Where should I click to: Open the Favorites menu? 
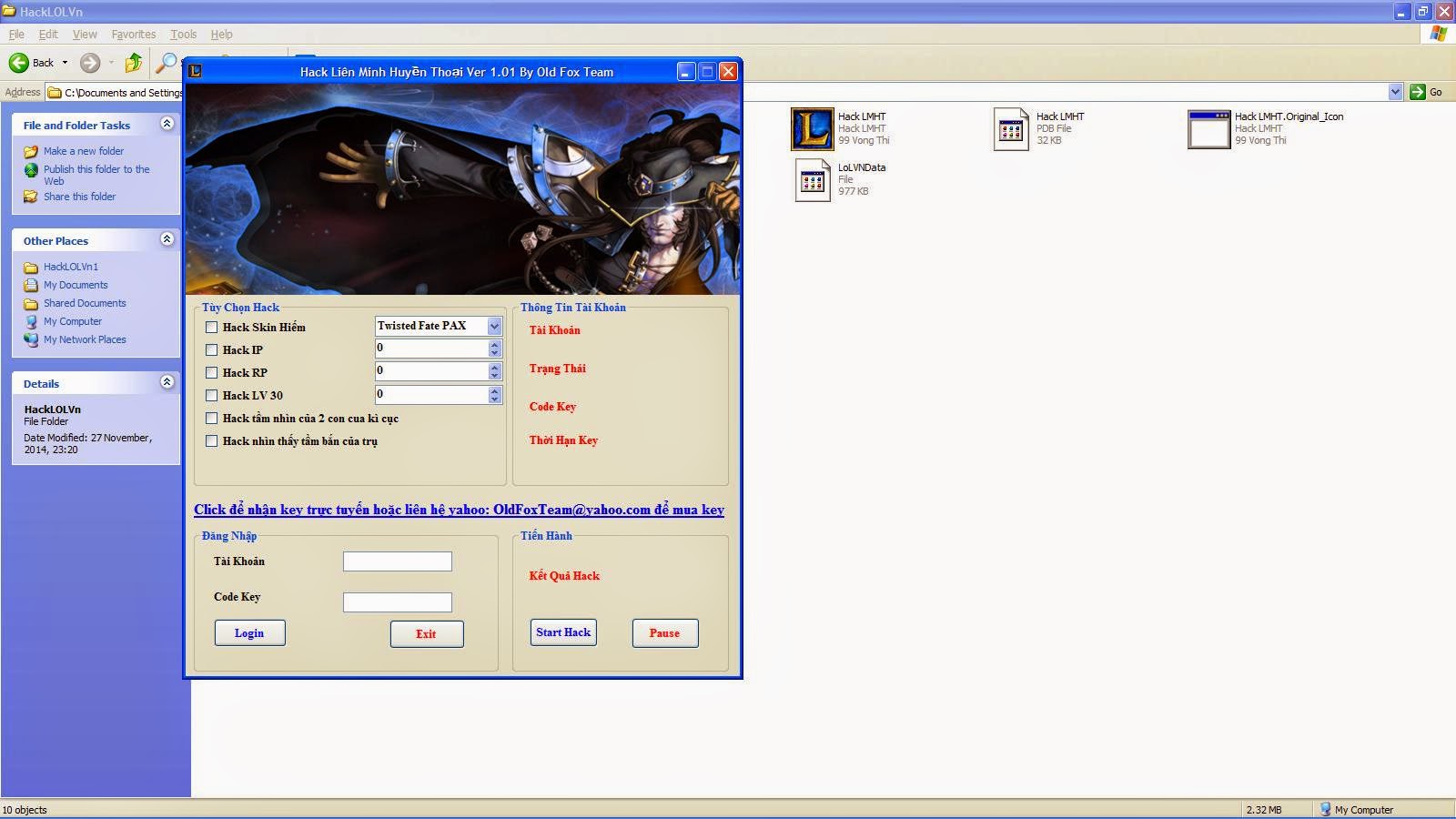coord(134,34)
